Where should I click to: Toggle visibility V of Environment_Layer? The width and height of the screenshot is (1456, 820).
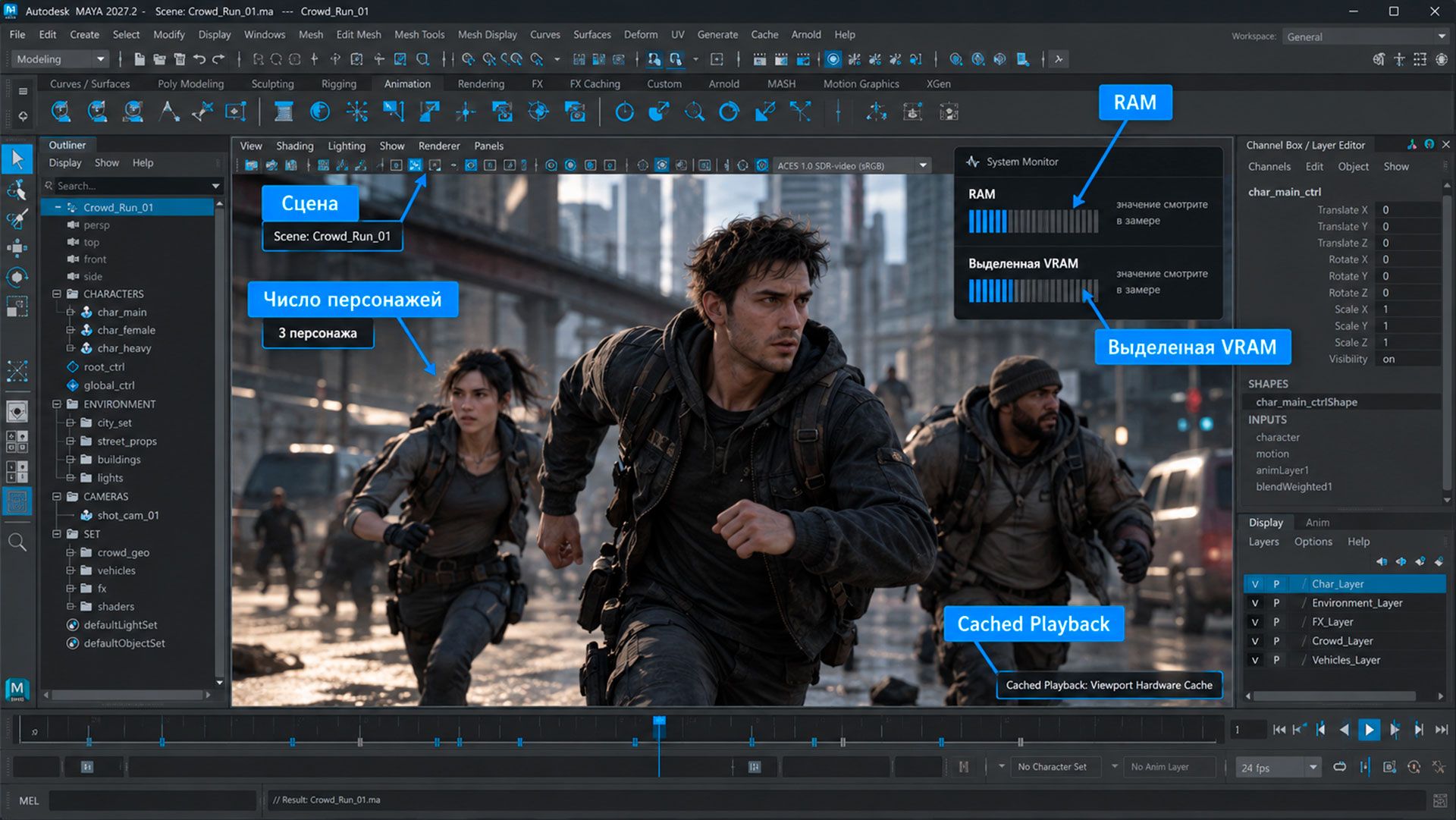tap(1255, 603)
